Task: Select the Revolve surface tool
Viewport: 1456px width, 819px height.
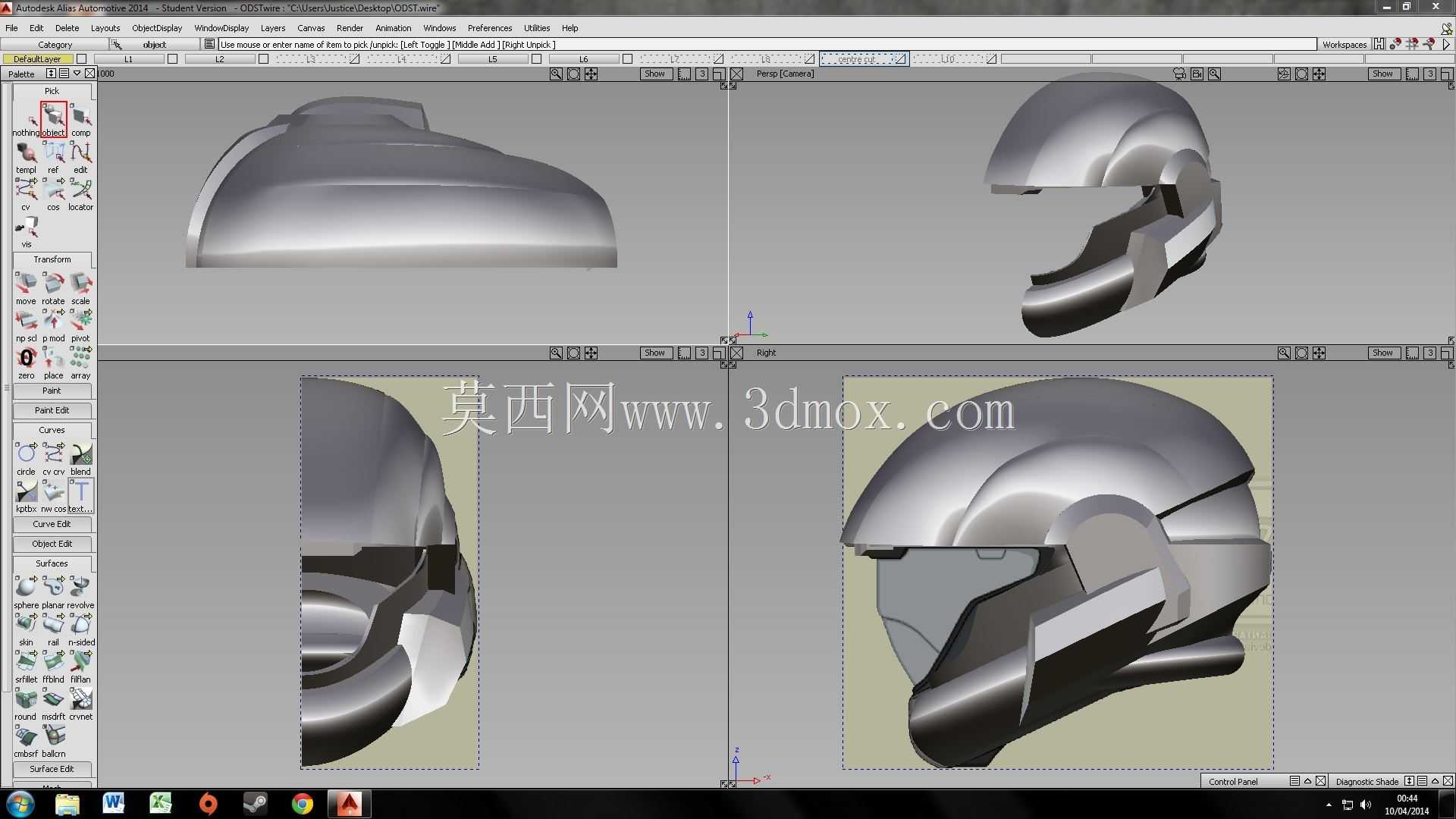Action: click(80, 593)
